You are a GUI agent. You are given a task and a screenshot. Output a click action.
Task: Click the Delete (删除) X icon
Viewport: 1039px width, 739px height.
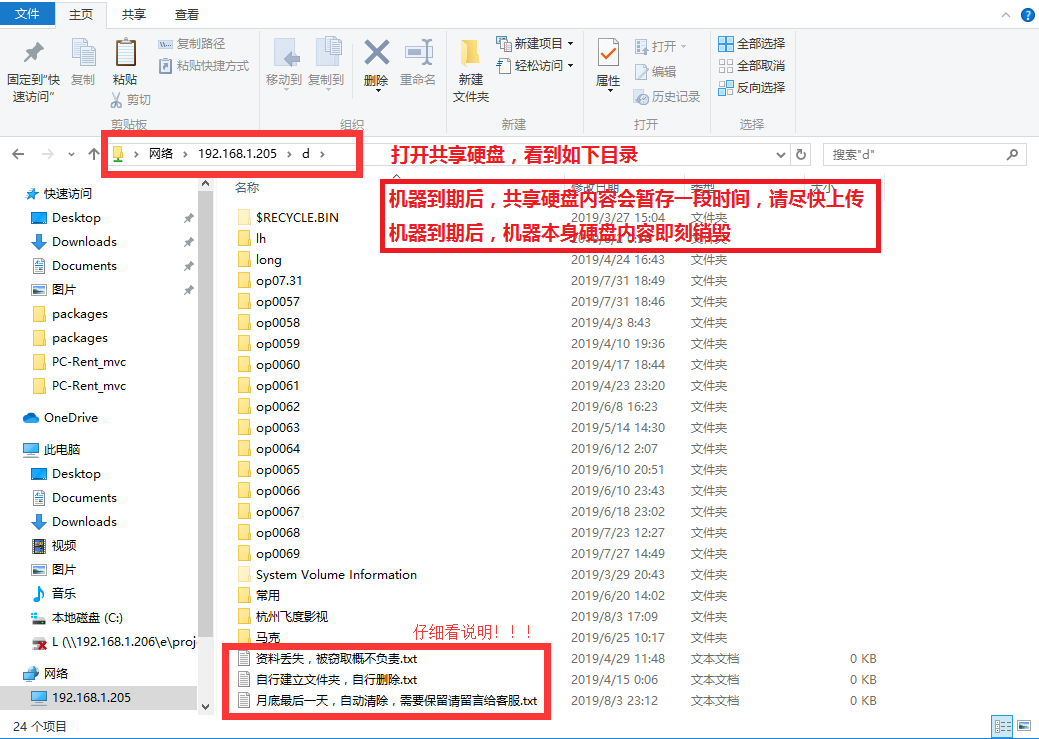(x=376, y=53)
